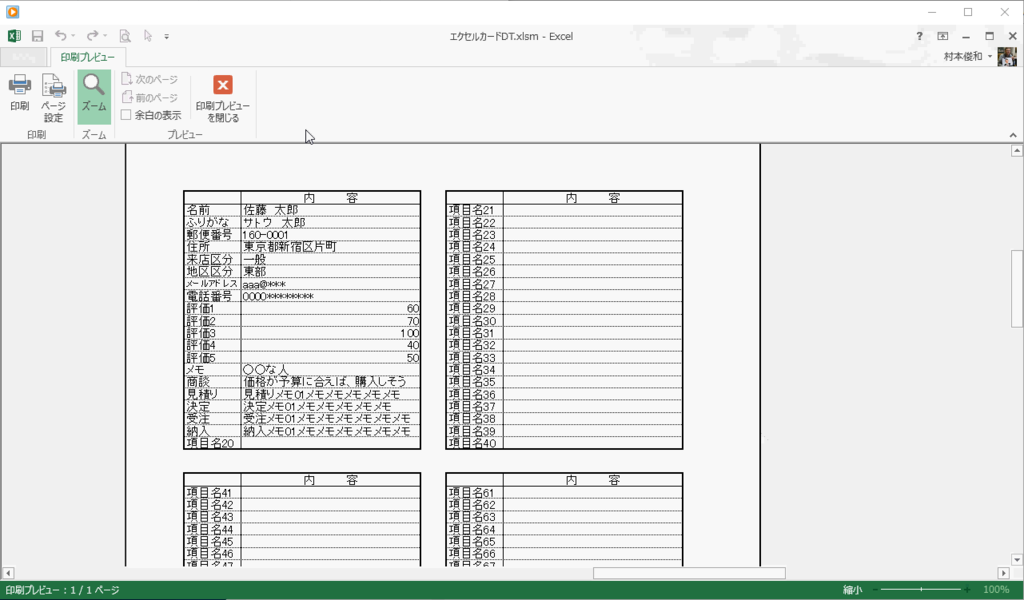1024x600 pixels.
Task: Click the Print (印刷) icon
Action: coord(19,93)
